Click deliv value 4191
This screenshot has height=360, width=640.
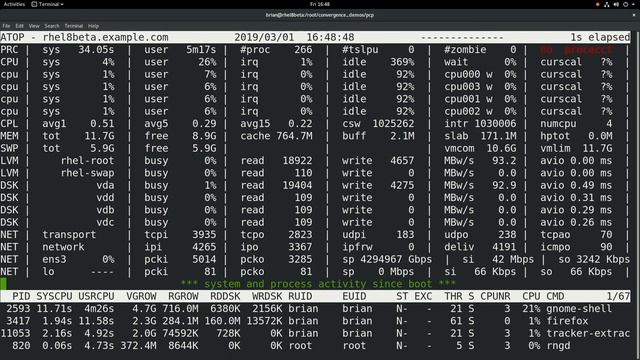(x=504, y=247)
